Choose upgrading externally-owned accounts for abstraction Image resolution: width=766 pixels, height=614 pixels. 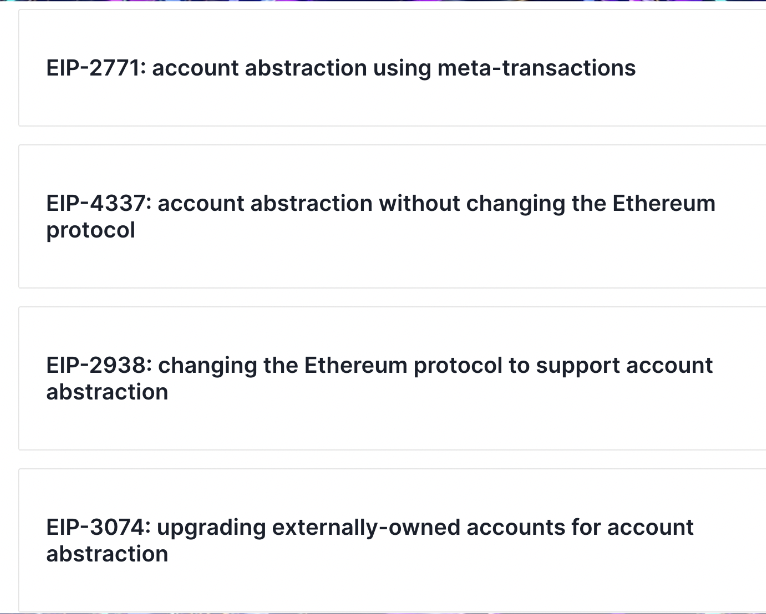click(x=370, y=541)
